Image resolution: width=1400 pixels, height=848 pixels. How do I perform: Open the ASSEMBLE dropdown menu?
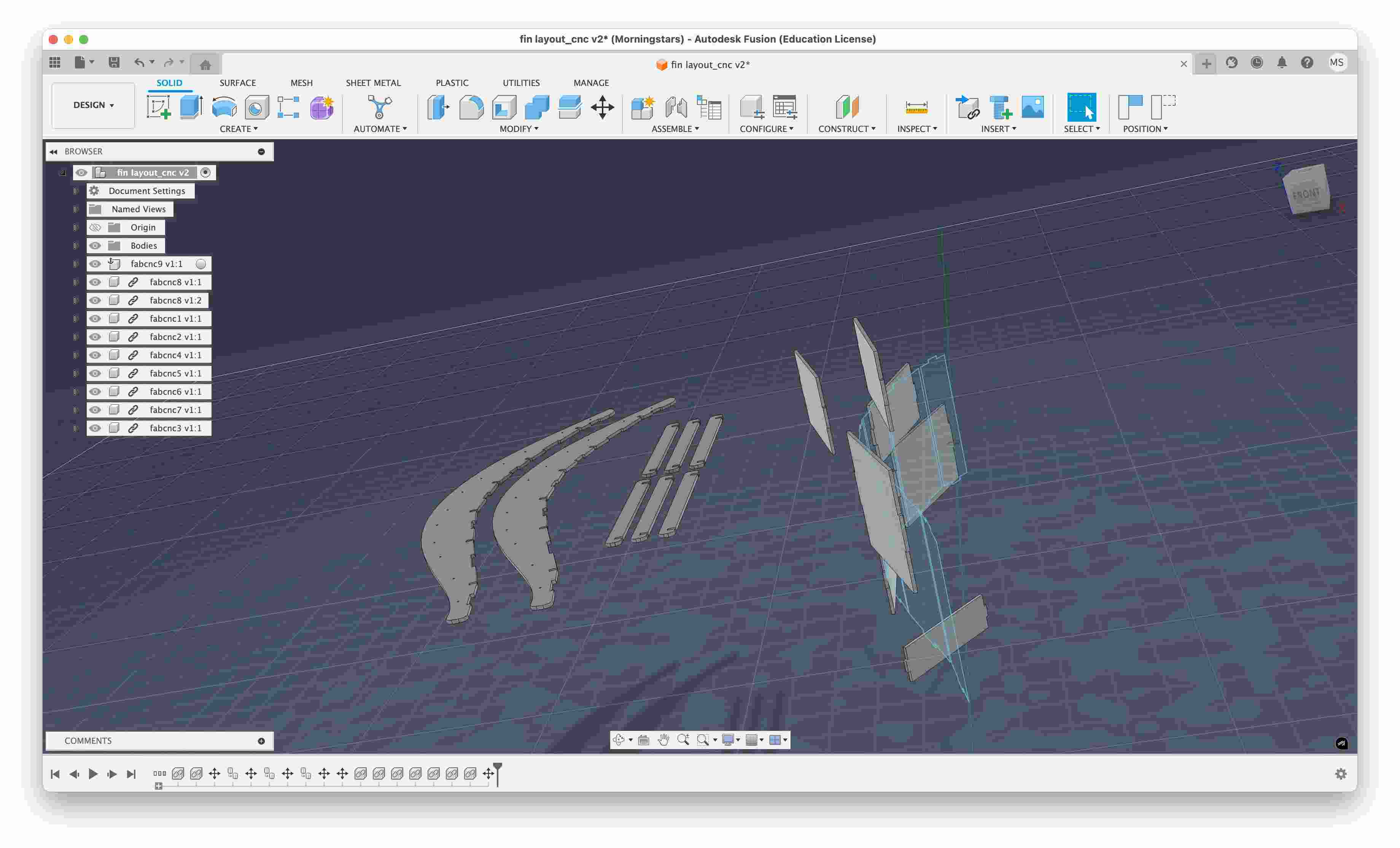coord(675,129)
